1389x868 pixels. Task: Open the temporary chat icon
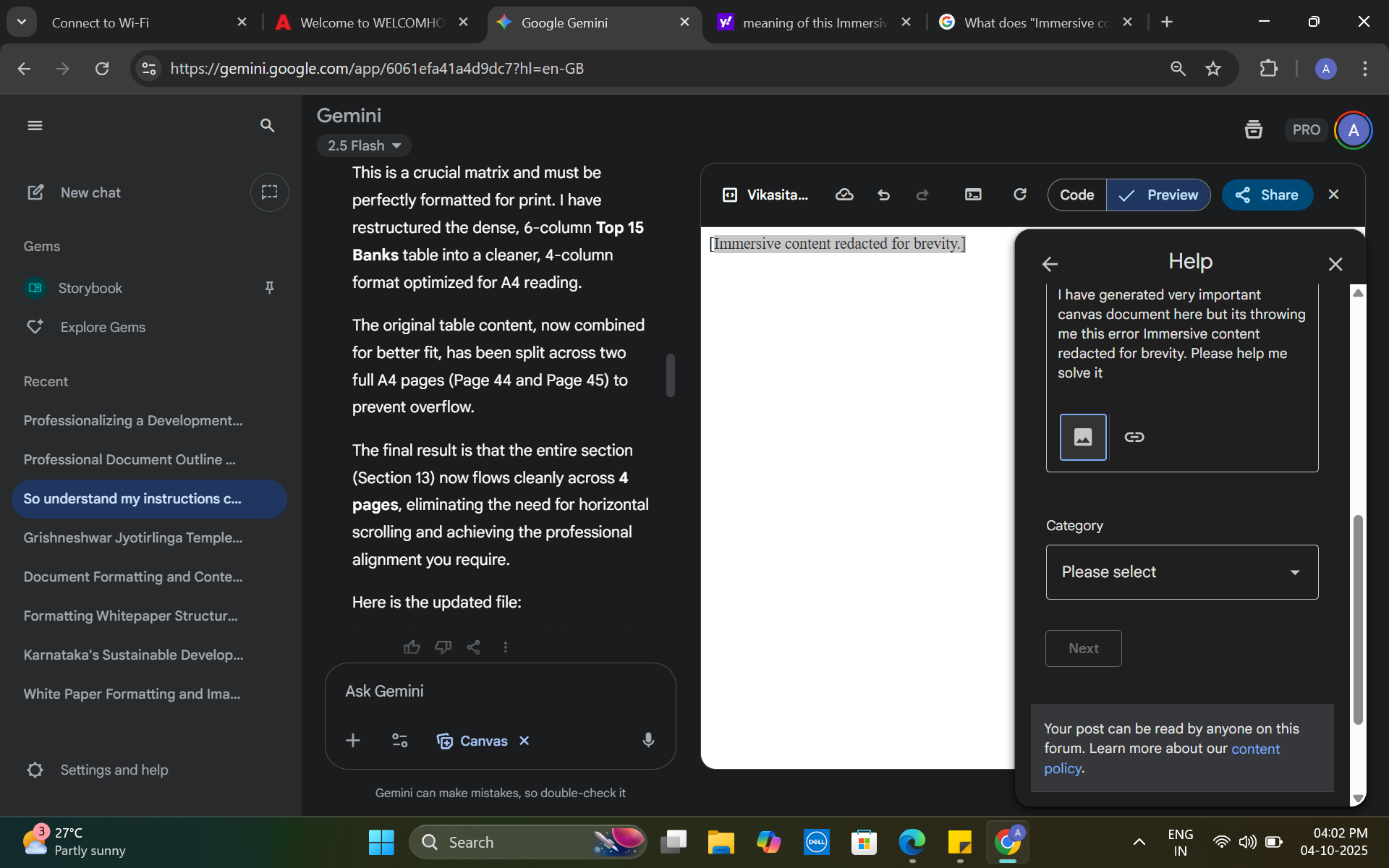coord(269,192)
